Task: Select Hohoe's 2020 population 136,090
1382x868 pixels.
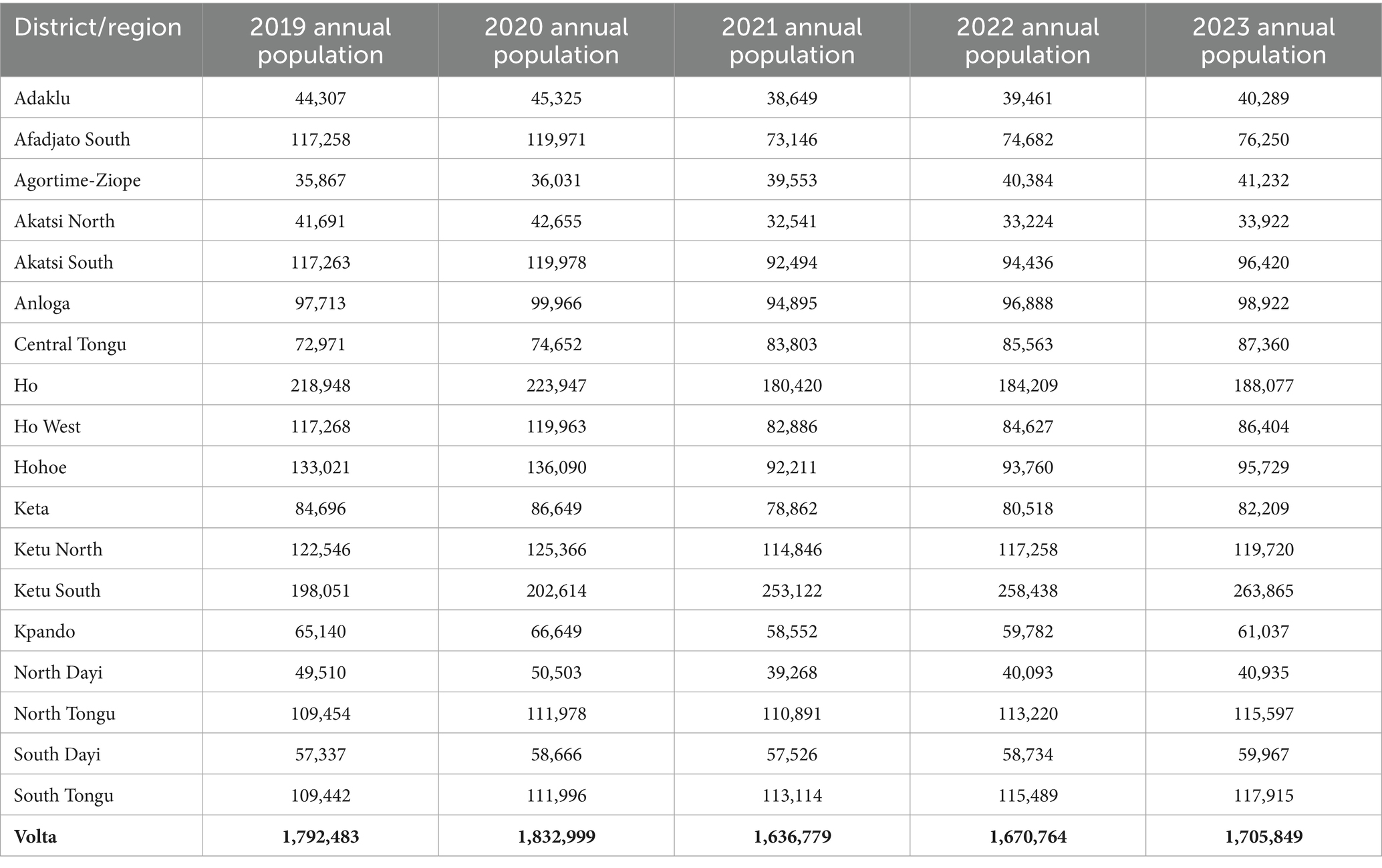Action: (556, 467)
